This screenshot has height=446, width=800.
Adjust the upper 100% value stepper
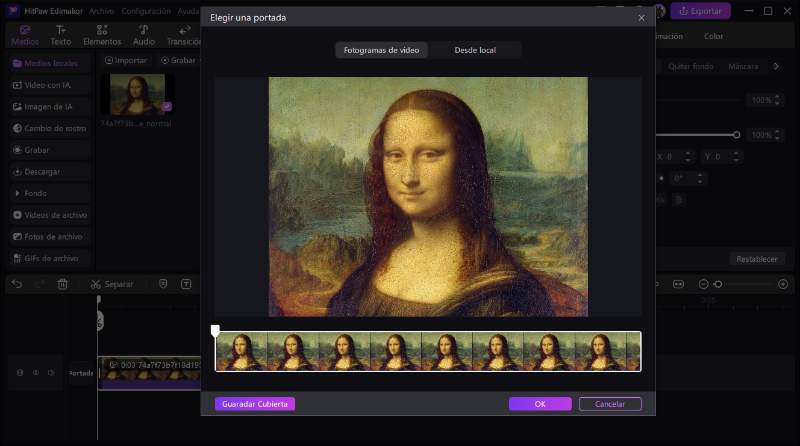click(x=777, y=100)
